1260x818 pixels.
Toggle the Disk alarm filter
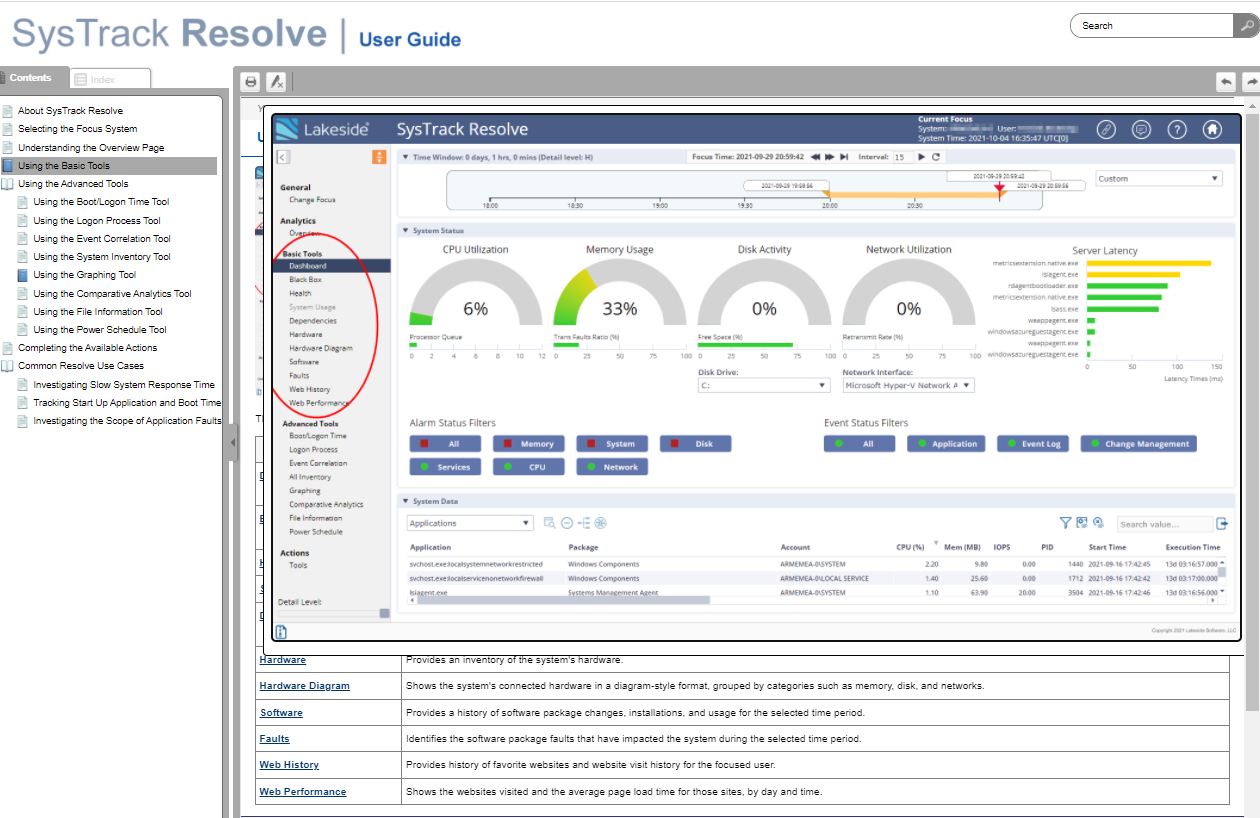tap(695, 444)
